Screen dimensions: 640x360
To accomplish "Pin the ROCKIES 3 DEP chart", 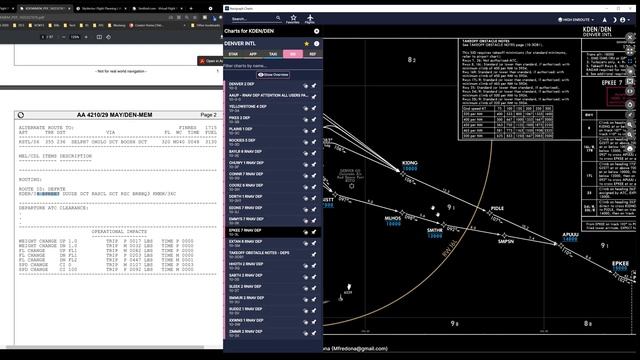I will coord(314,142).
